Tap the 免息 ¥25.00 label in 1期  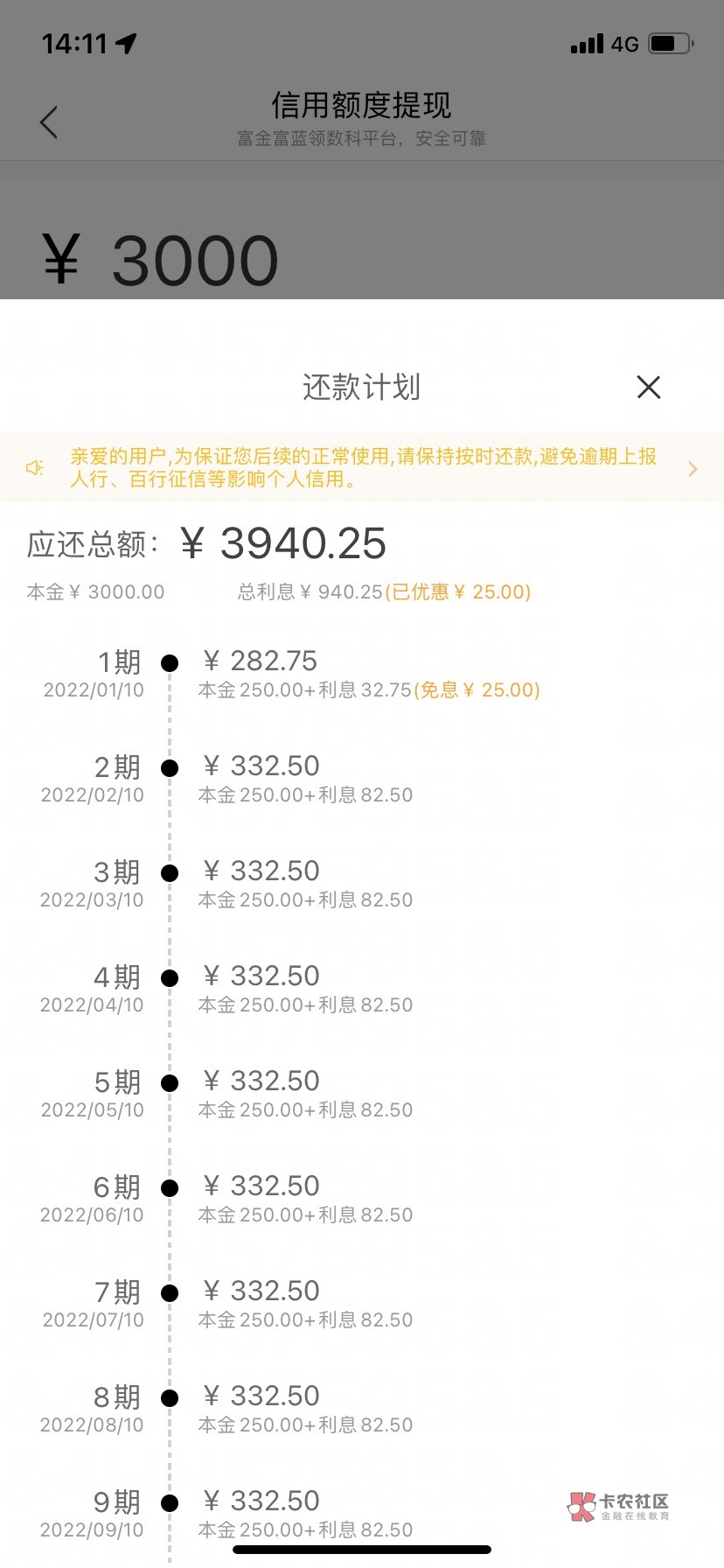click(x=477, y=690)
